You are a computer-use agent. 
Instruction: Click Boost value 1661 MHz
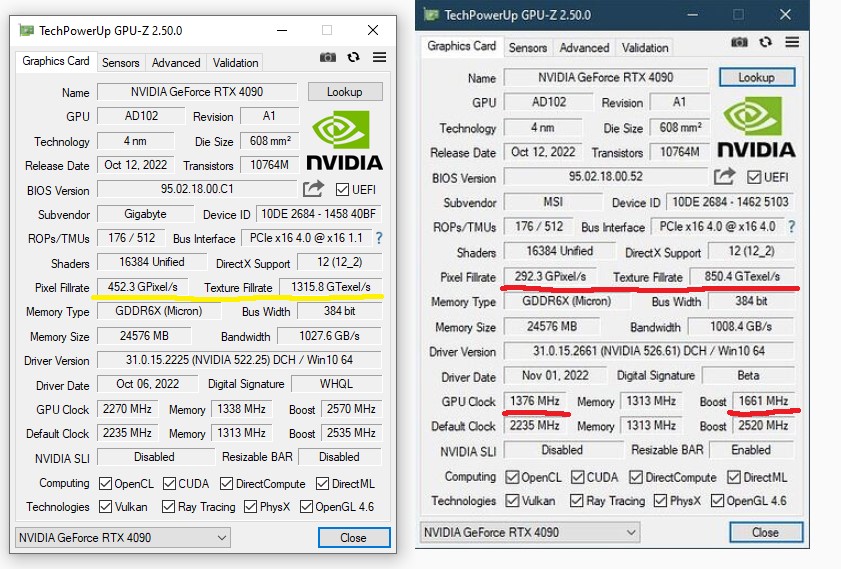tap(763, 401)
